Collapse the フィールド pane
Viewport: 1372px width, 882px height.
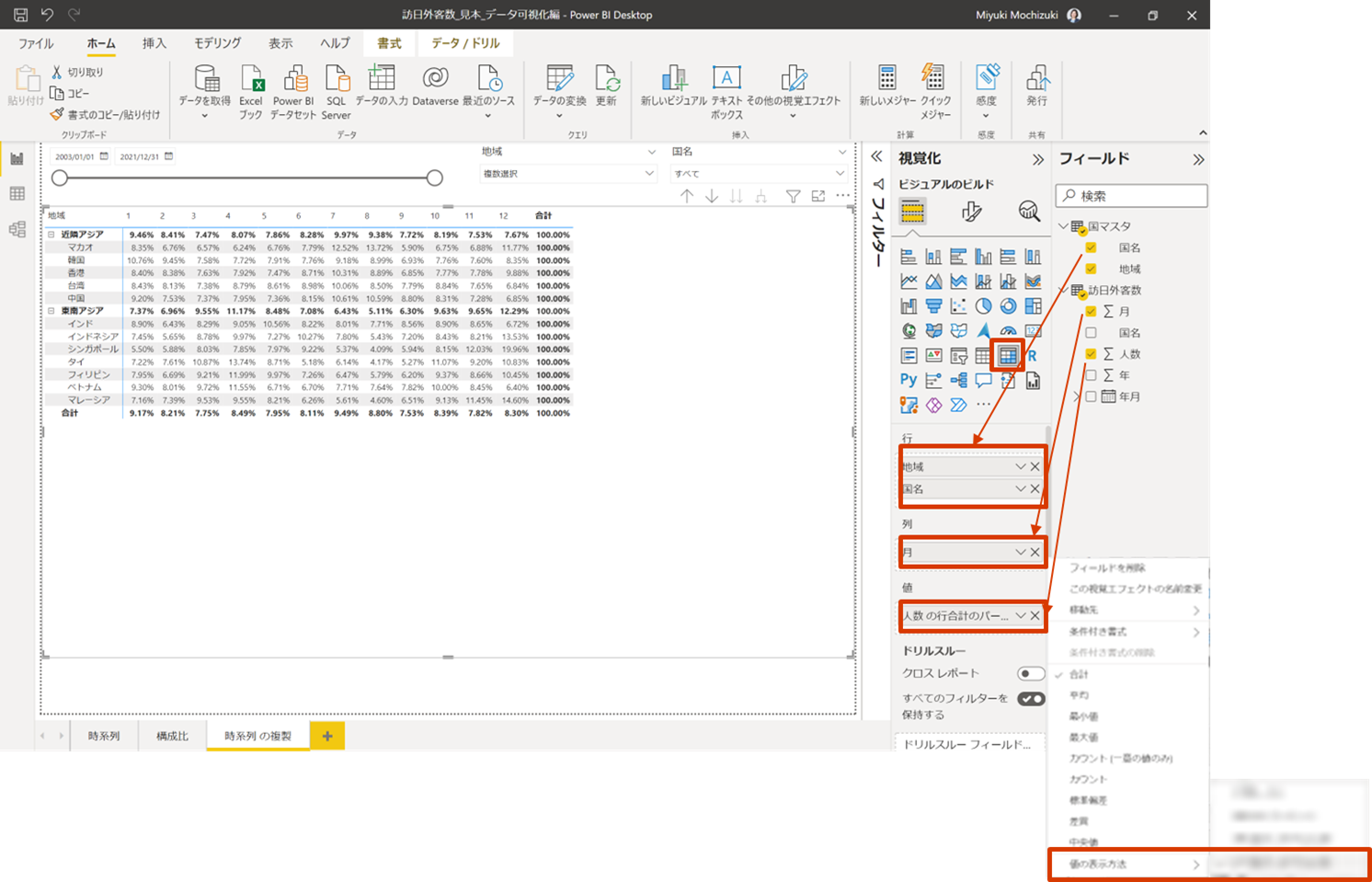coord(1198,159)
